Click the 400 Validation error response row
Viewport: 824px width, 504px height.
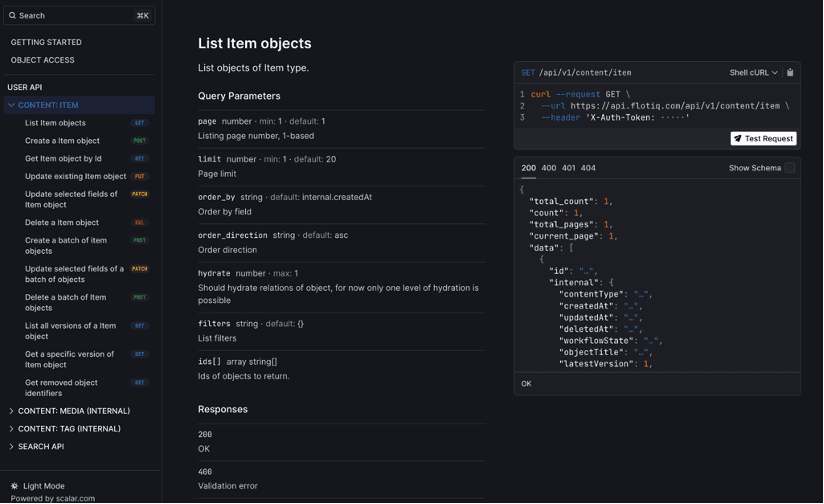341,479
